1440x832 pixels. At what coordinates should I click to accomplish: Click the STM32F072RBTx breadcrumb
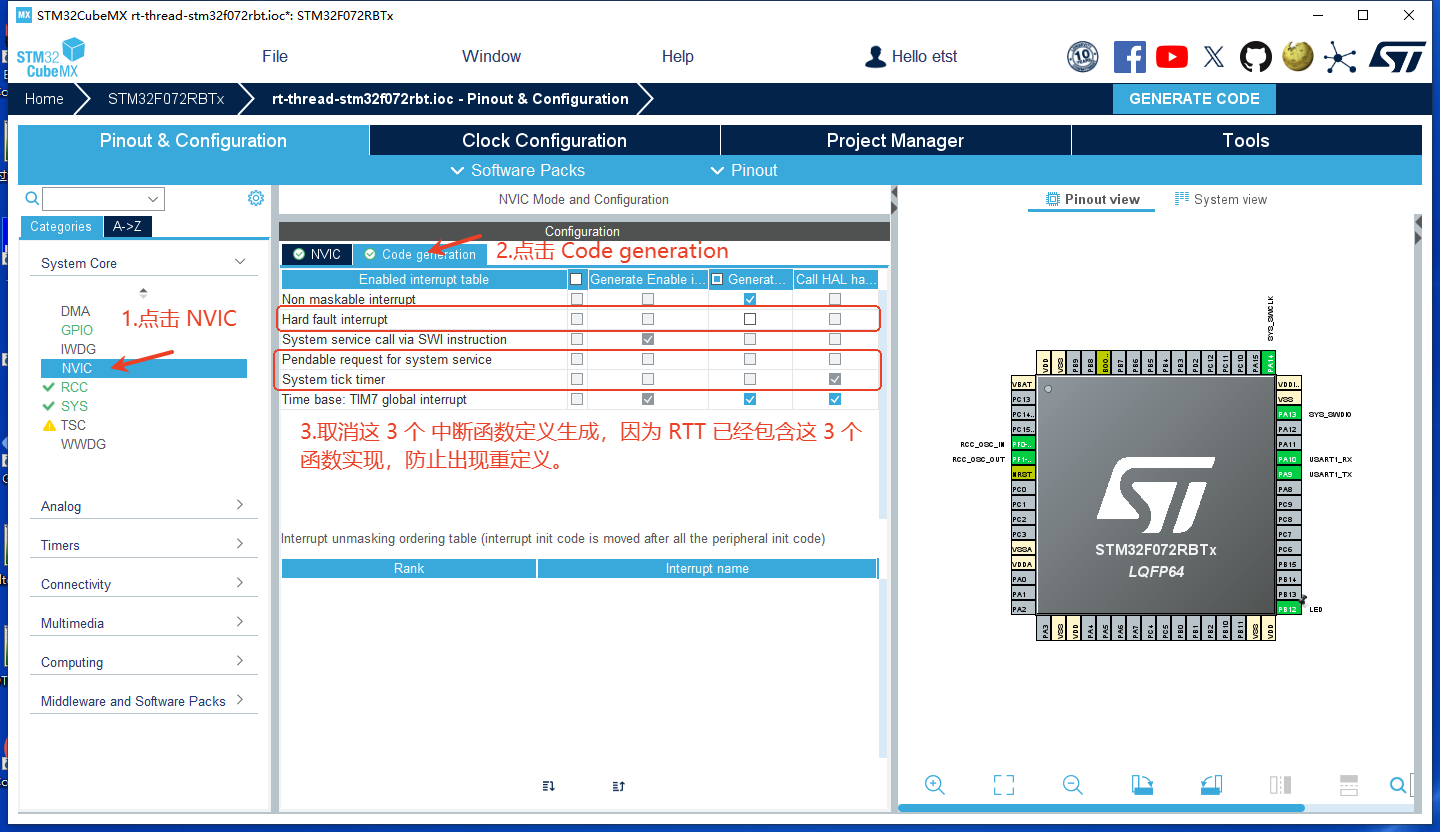click(166, 99)
